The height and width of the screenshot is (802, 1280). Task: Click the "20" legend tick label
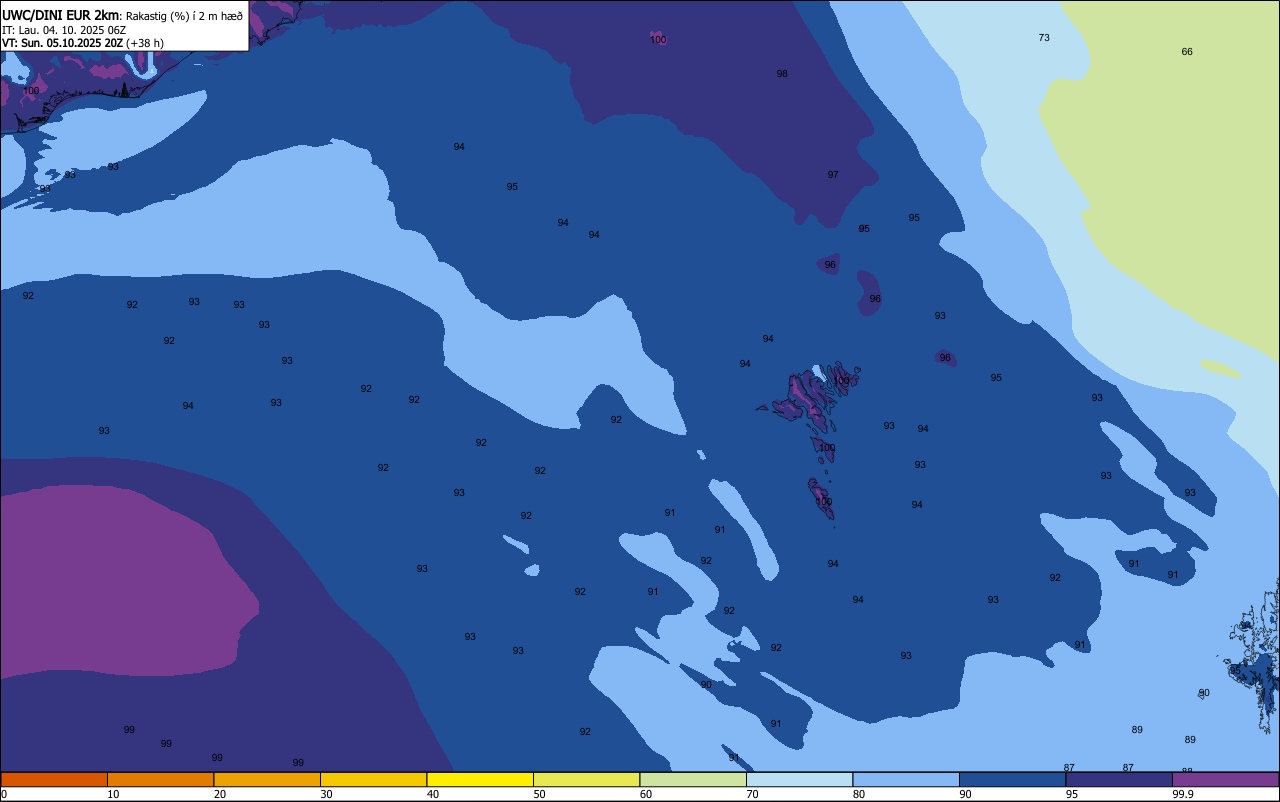(x=220, y=794)
